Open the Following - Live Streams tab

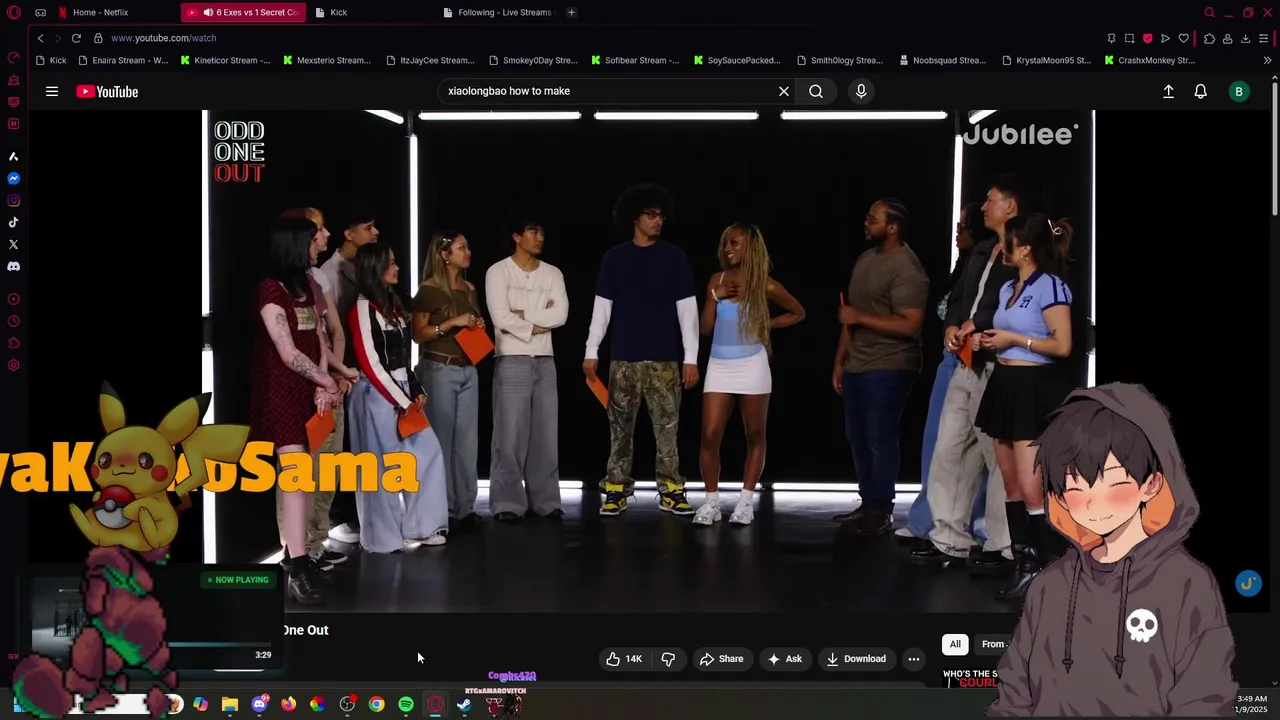click(x=498, y=12)
